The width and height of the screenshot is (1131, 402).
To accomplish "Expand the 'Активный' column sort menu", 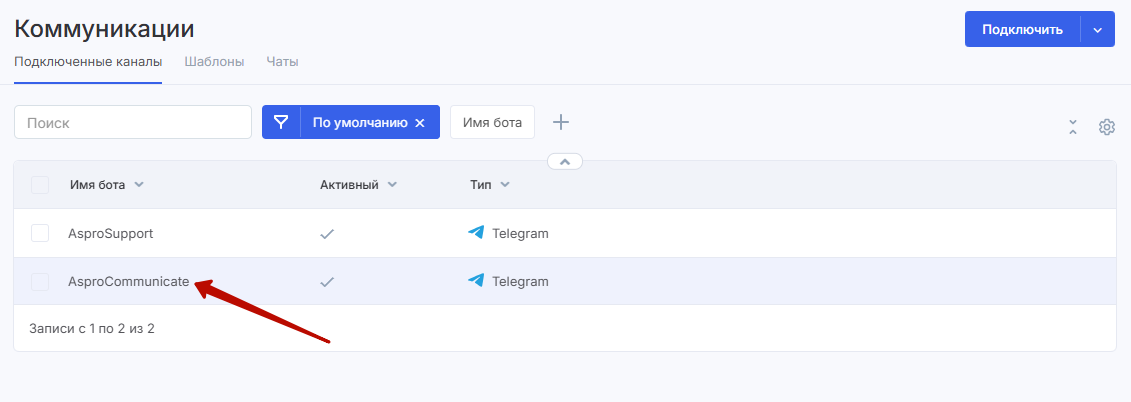I will pyautogui.click(x=392, y=185).
